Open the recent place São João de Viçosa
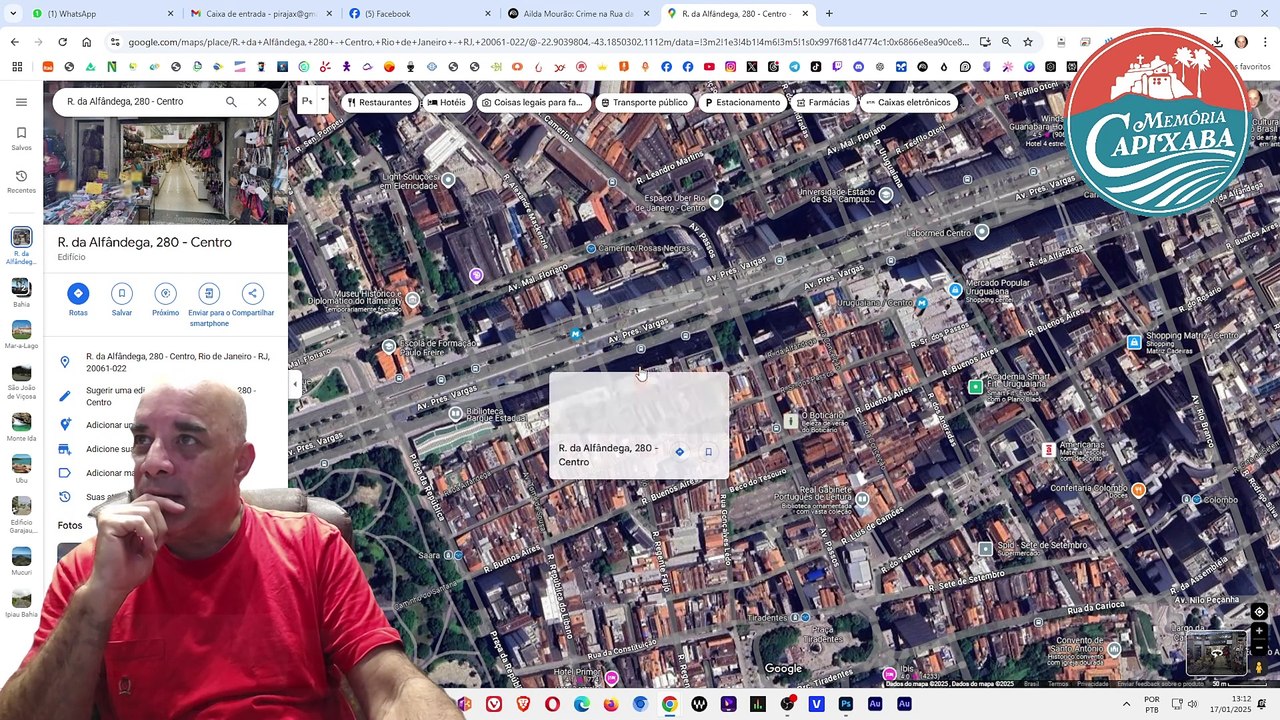The height and width of the screenshot is (720, 1280). coord(21,381)
